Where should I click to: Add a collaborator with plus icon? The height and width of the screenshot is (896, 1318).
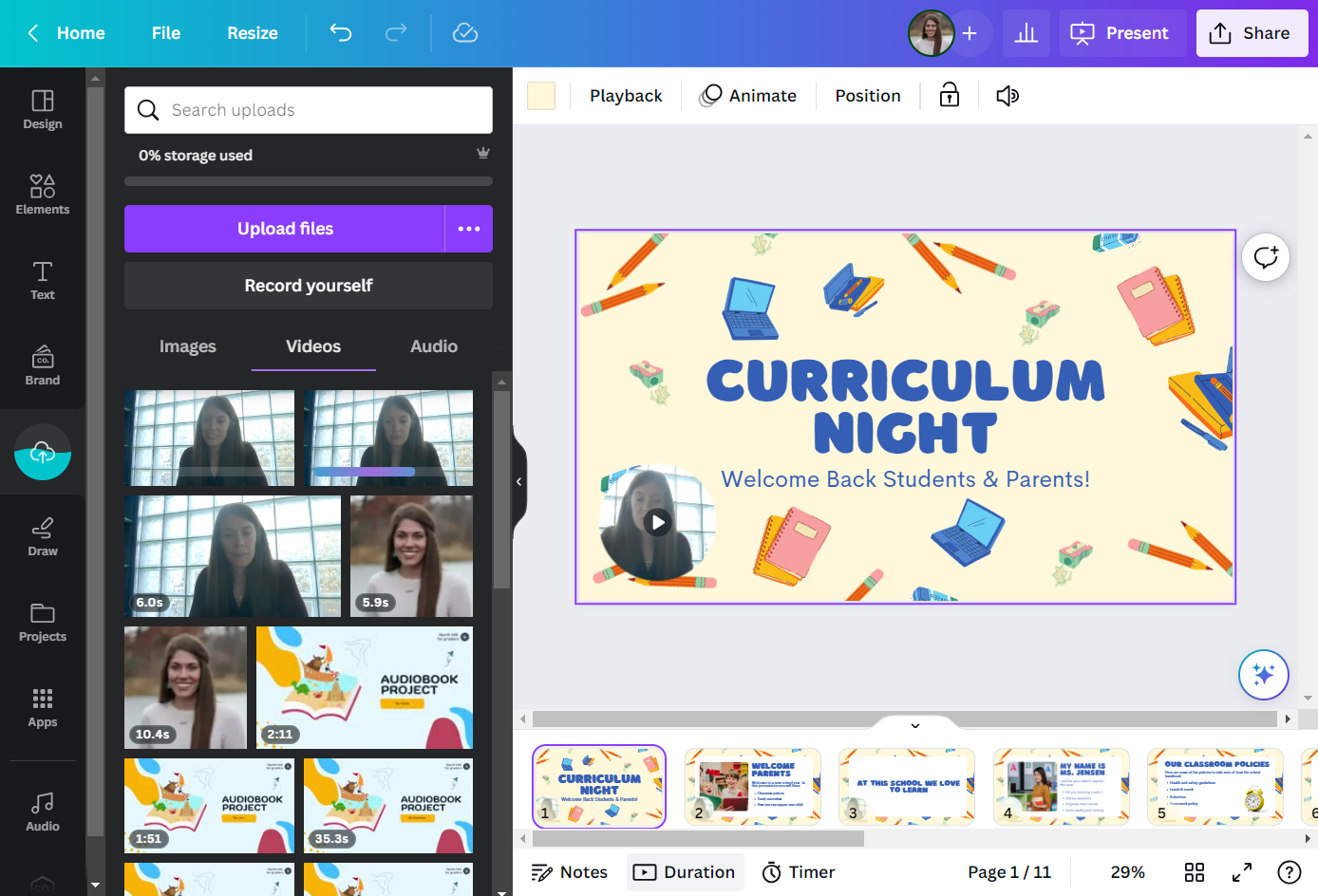click(x=970, y=33)
